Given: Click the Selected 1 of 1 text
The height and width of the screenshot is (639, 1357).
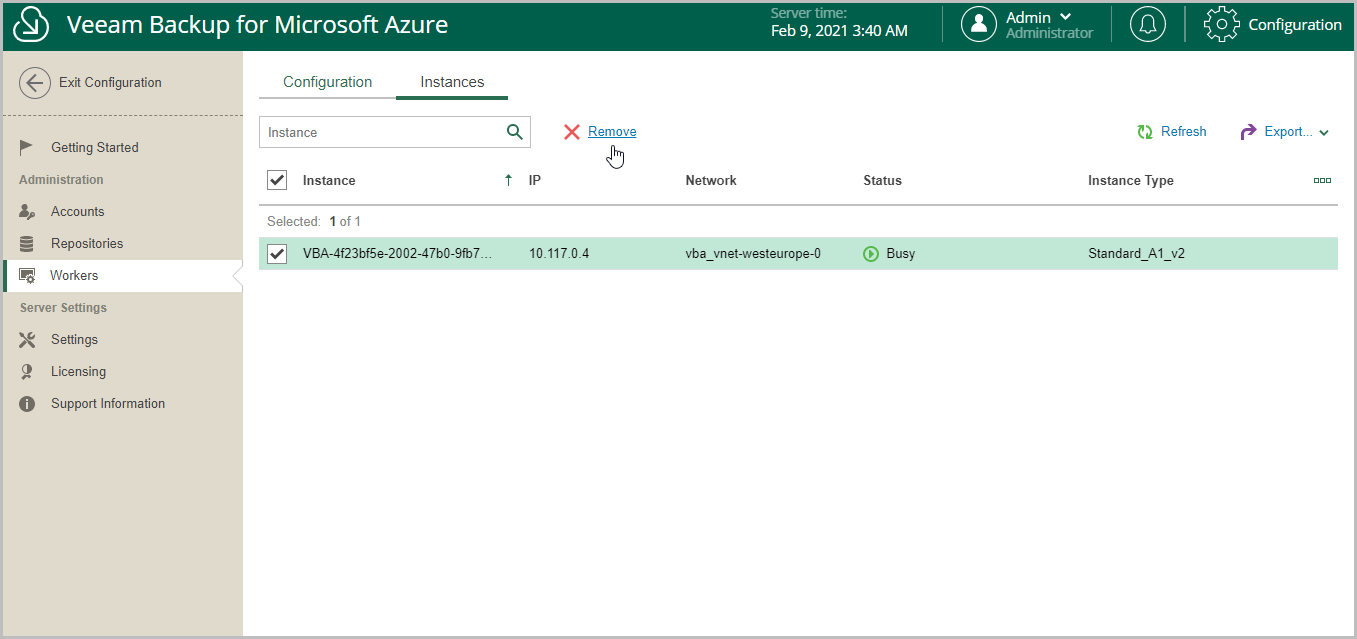Looking at the screenshot, I should (314, 221).
